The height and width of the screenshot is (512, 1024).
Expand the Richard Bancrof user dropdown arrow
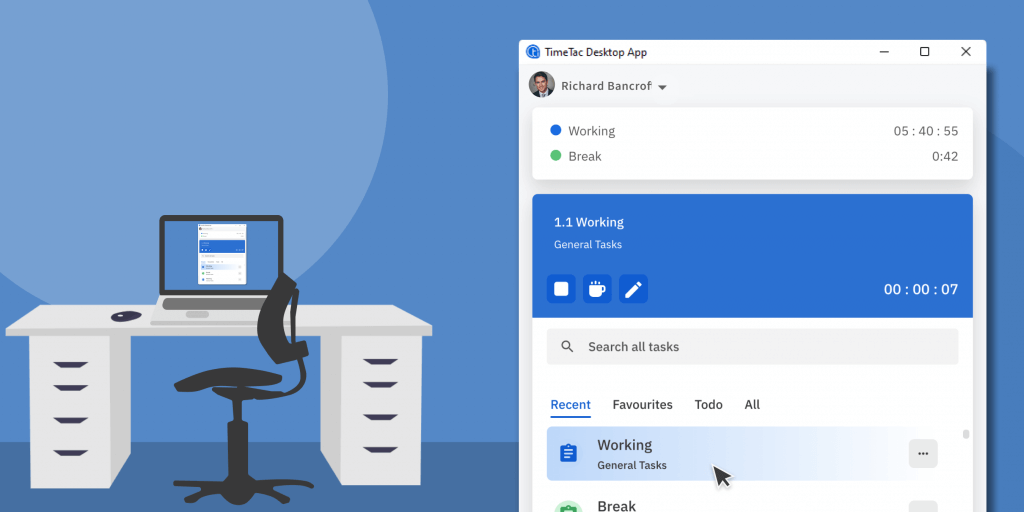tap(662, 87)
